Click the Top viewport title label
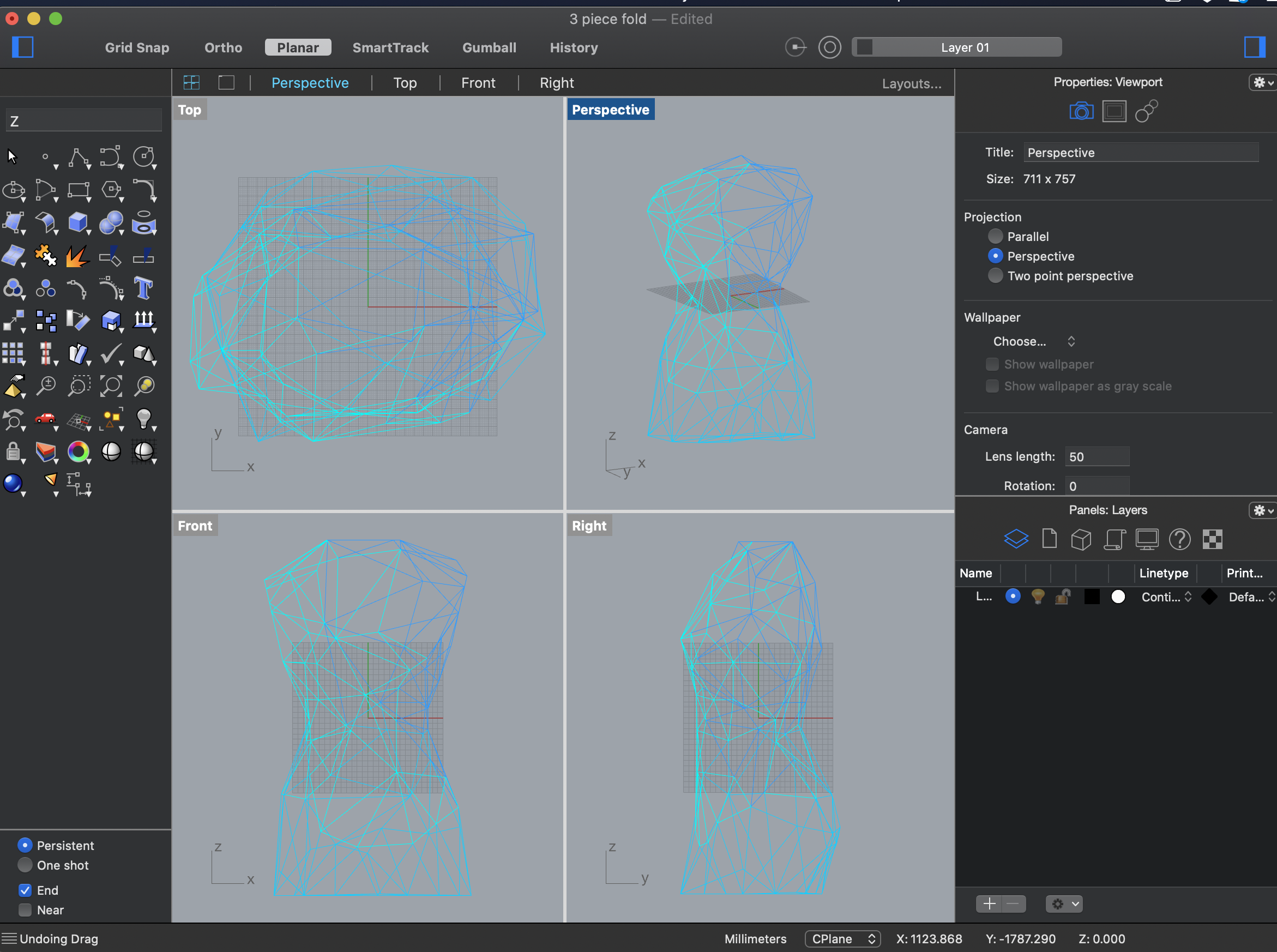The height and width of the screenshot is (952, 1277). coord(190,110)
